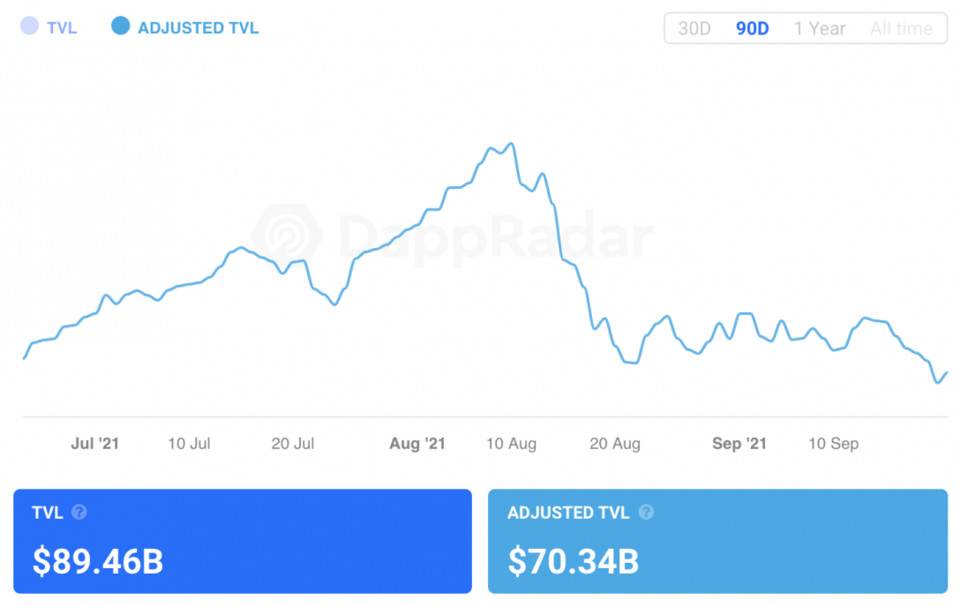The image size is (960, 607).
Task: Show the 1 Year chart range
Action: click(x=819, y=28)
